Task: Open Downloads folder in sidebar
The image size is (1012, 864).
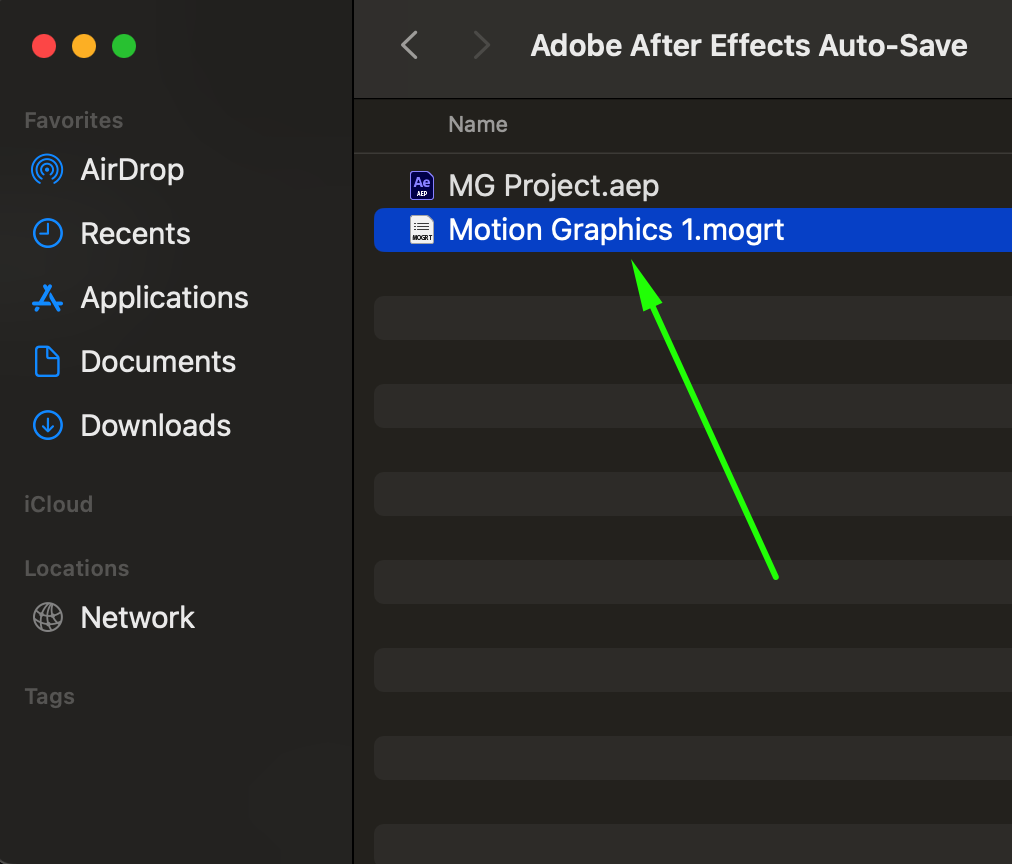Action: 155,426
